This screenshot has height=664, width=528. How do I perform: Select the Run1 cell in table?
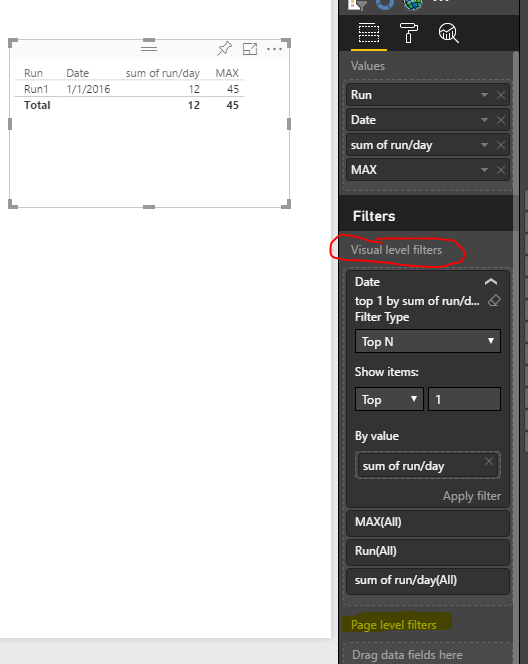tap(36, 89)
